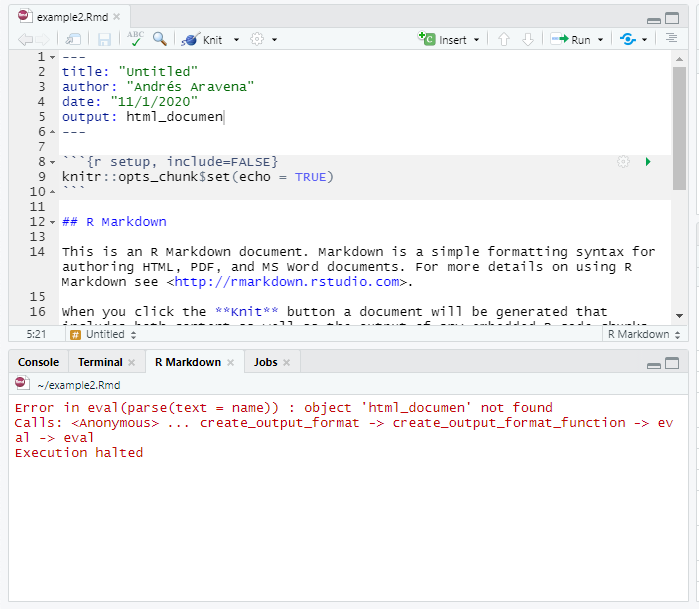Click show in new window icon
699x609 pixels.
click(x=73, y=39)
